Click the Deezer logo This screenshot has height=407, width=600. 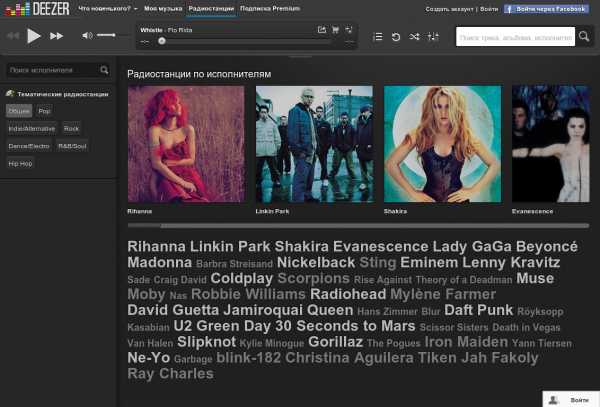pos(37,8)
